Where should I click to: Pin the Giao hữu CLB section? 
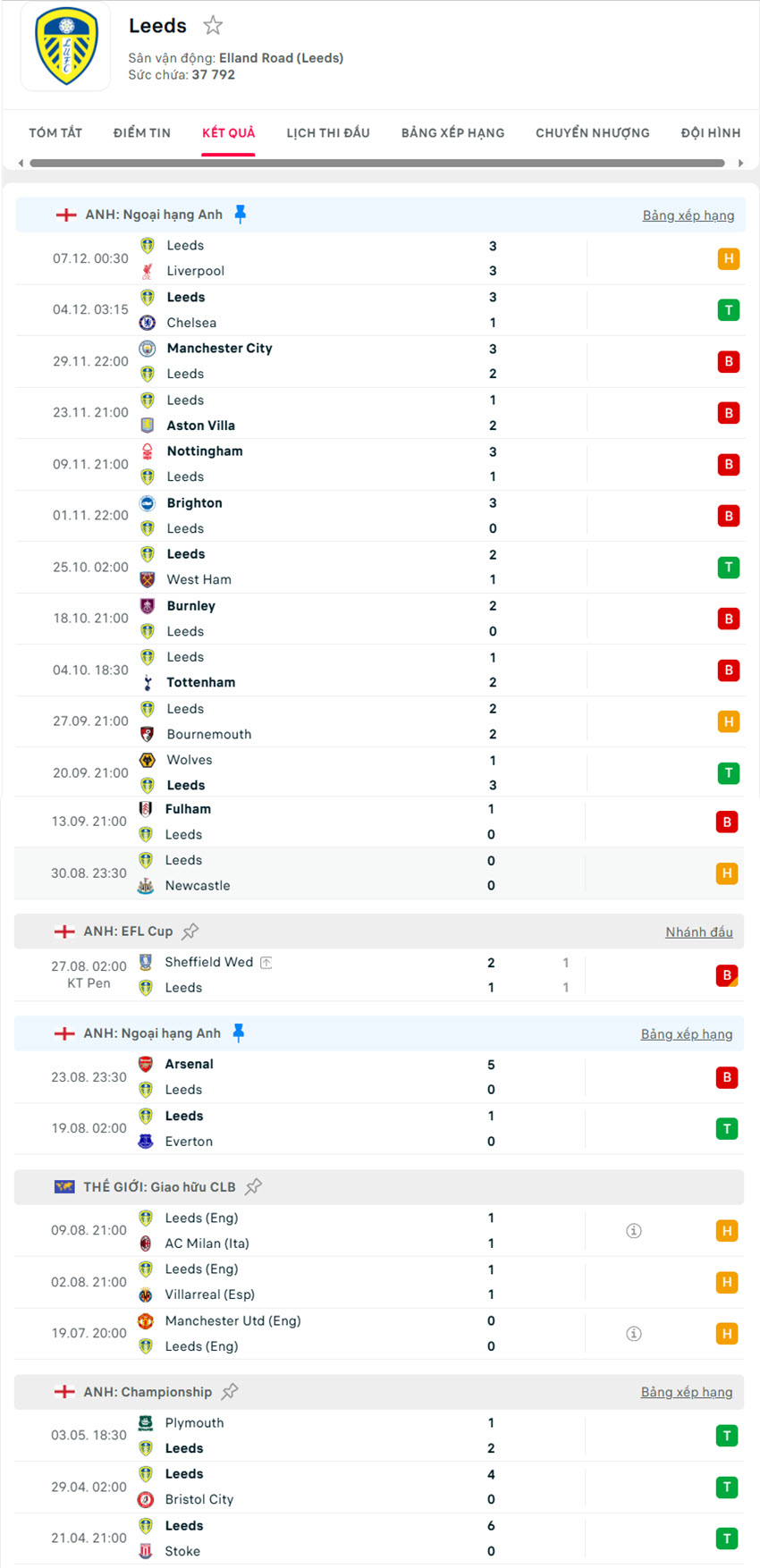[x=254, y=1187]
